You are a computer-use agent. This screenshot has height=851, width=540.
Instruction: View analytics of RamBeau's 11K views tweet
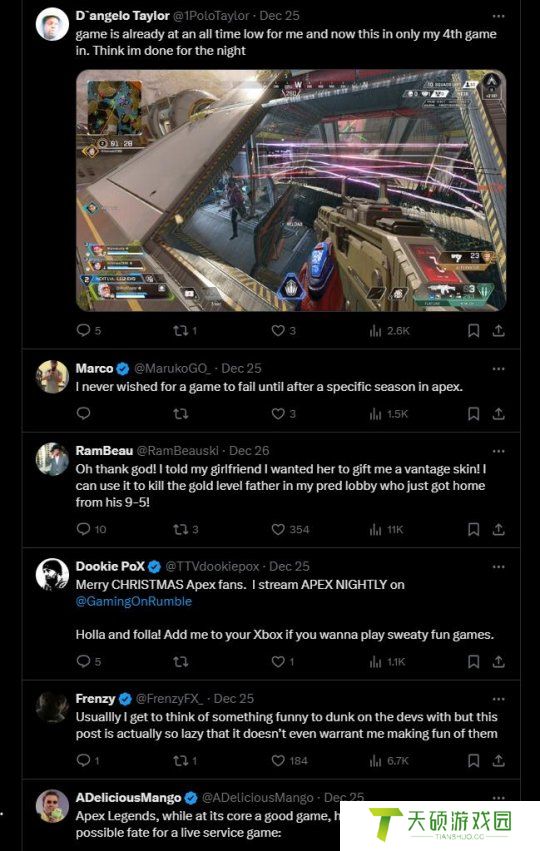[x=376, y=529]
